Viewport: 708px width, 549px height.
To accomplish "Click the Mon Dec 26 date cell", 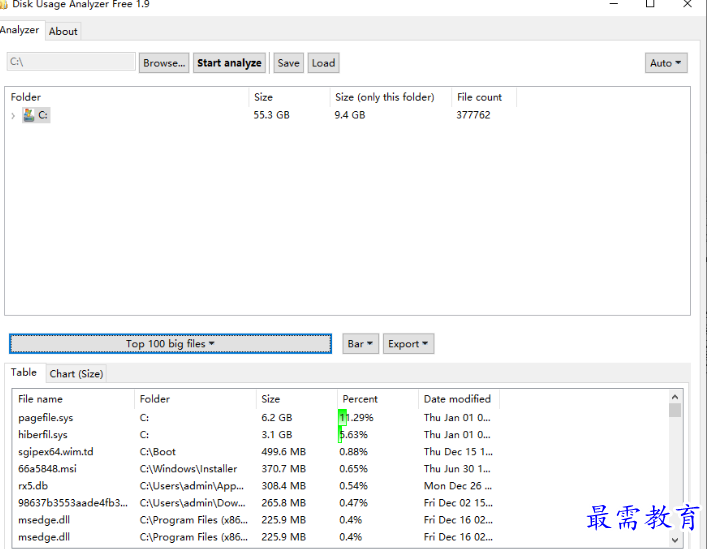I will (x=458, y=486).
